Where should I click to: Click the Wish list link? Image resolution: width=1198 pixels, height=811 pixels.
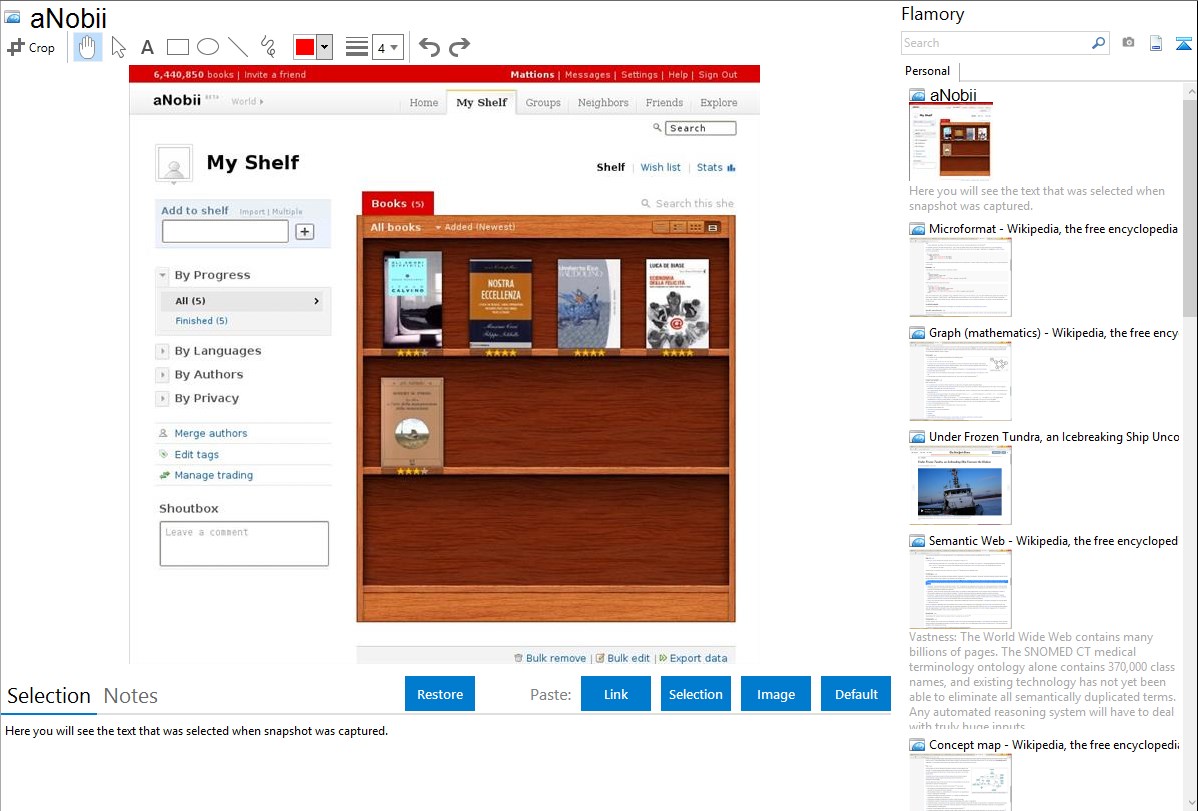tap(660, 167)
